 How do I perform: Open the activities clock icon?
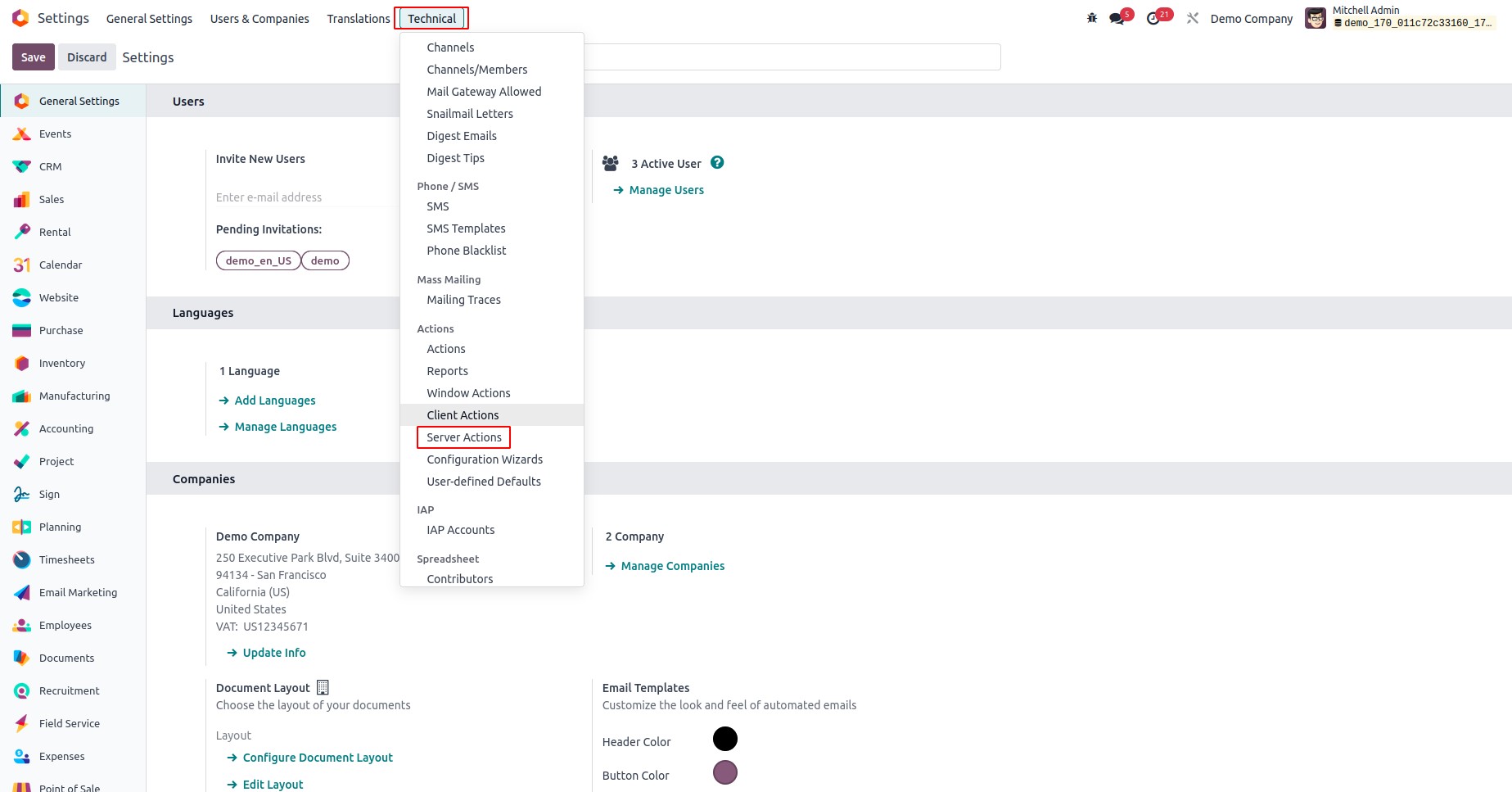1154,18
